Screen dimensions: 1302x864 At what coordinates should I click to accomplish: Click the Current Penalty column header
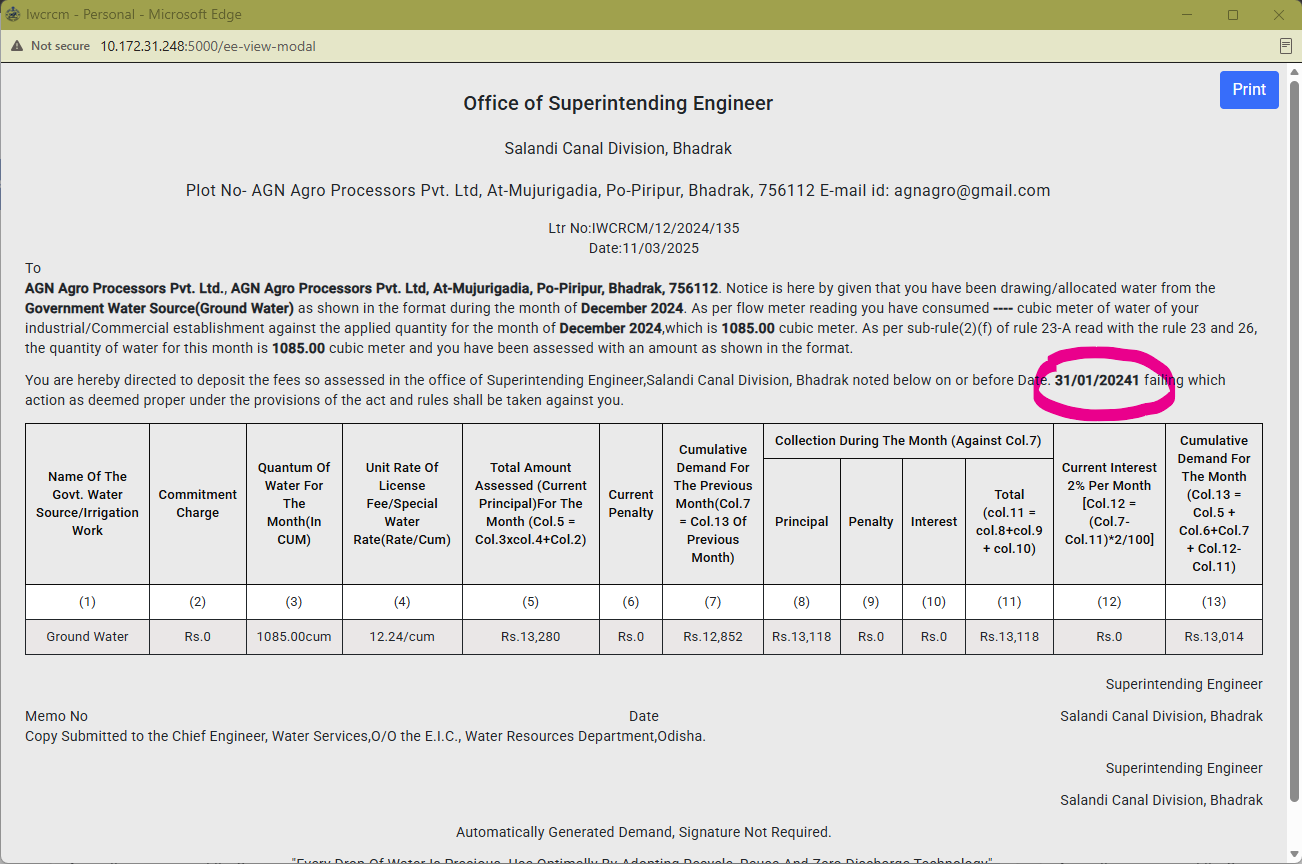tap(631, 503)
